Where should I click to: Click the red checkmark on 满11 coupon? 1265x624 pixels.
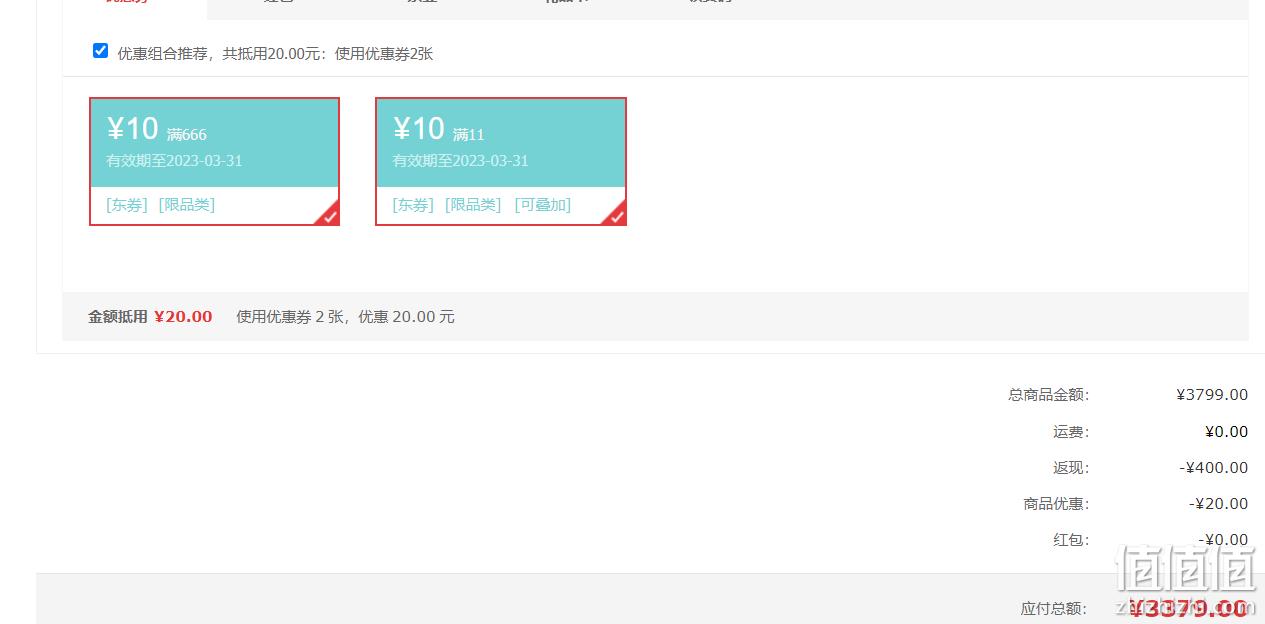pyautogui.click(x=616, y=215)
